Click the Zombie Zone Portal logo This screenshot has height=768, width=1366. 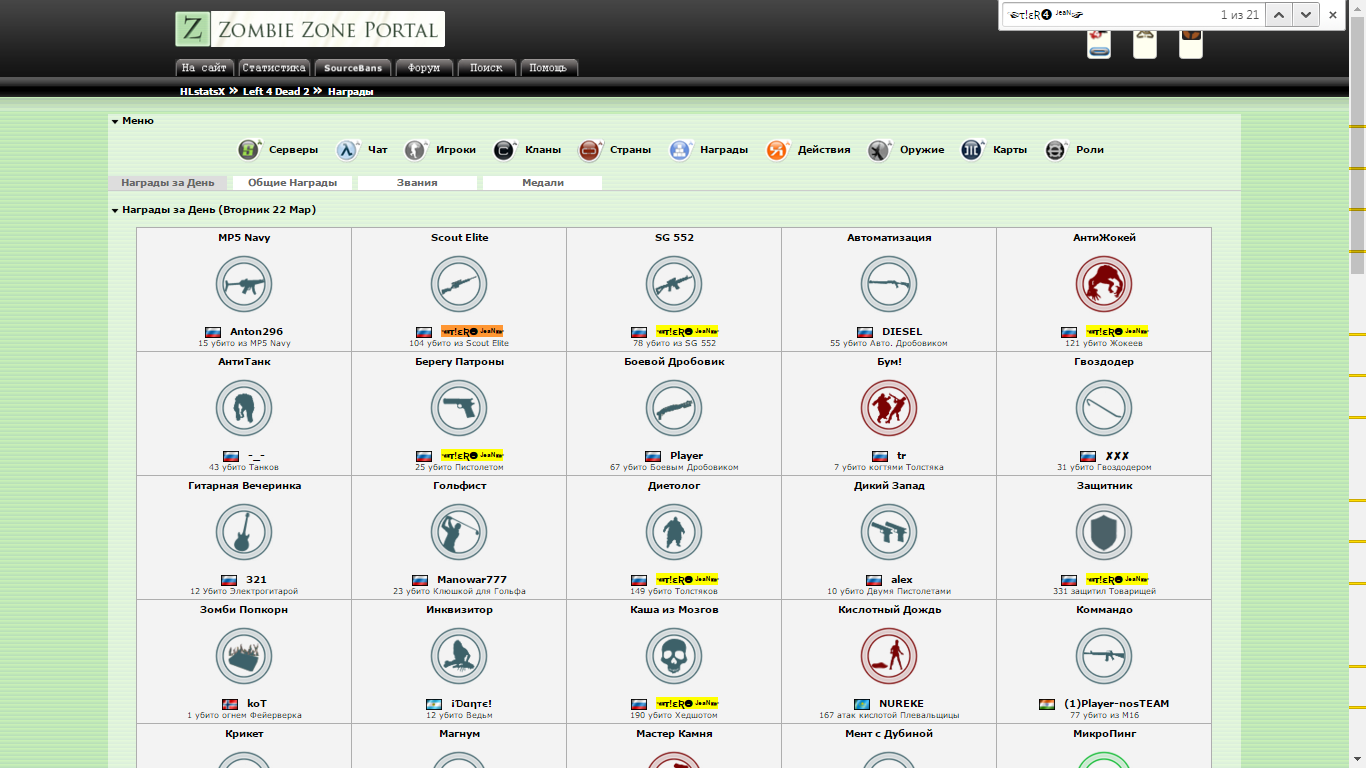click(310, 29)
